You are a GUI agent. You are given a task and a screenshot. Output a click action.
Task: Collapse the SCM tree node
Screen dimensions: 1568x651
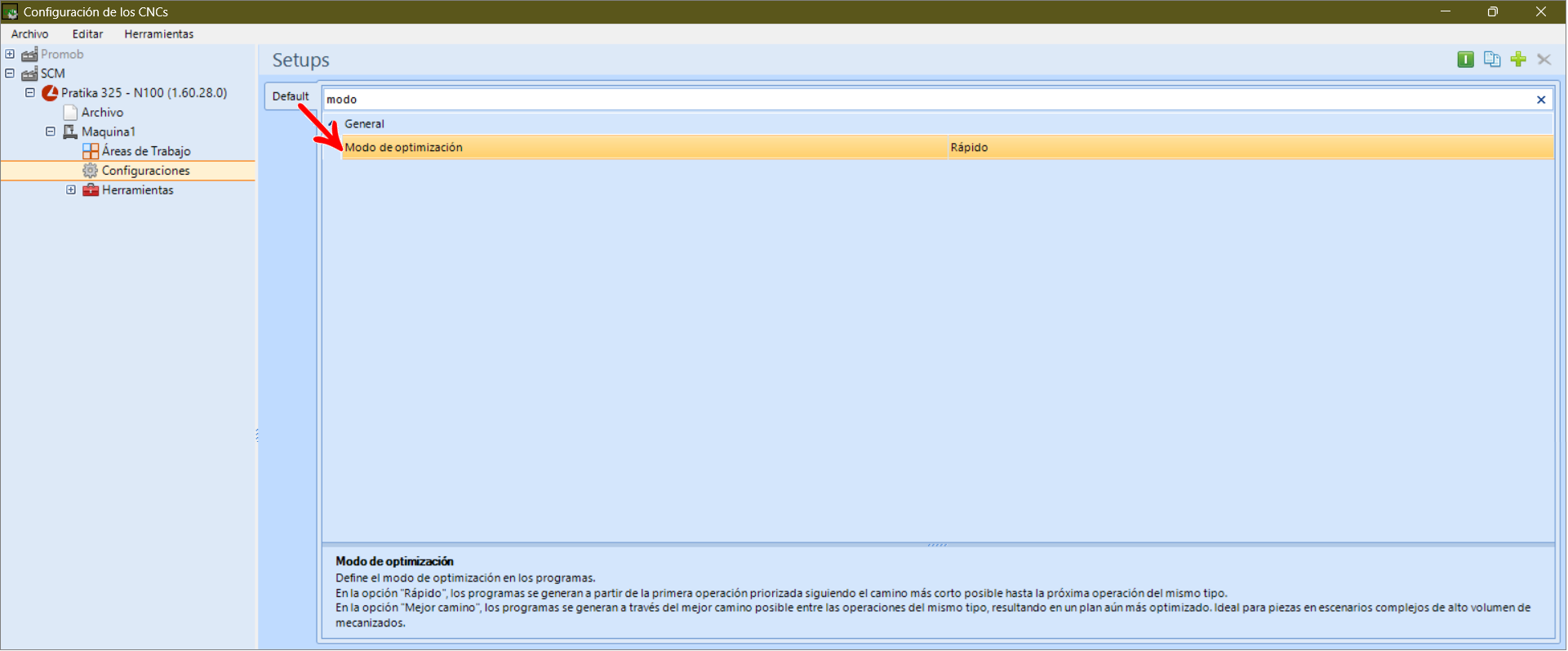point(10,74)
